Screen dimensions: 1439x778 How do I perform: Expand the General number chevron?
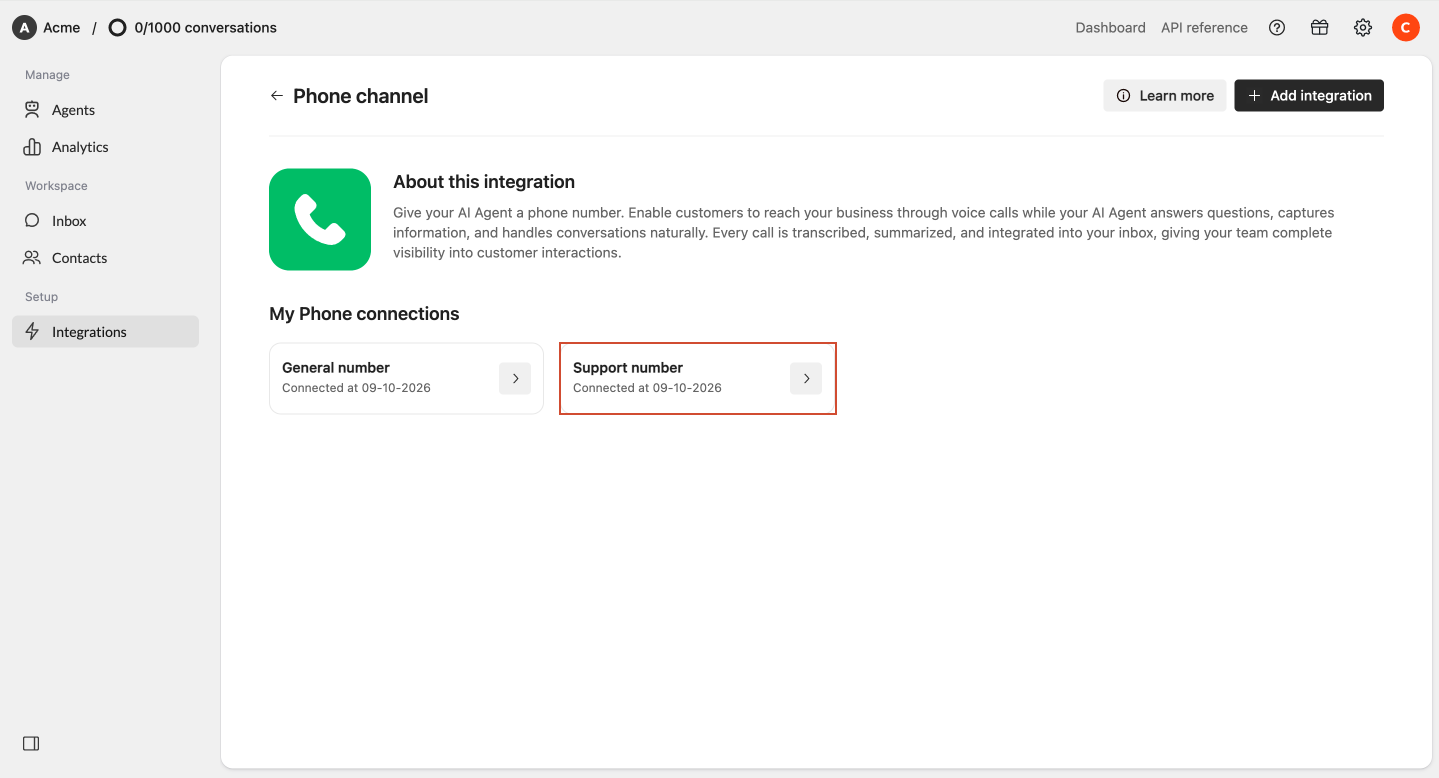(515, 379)
